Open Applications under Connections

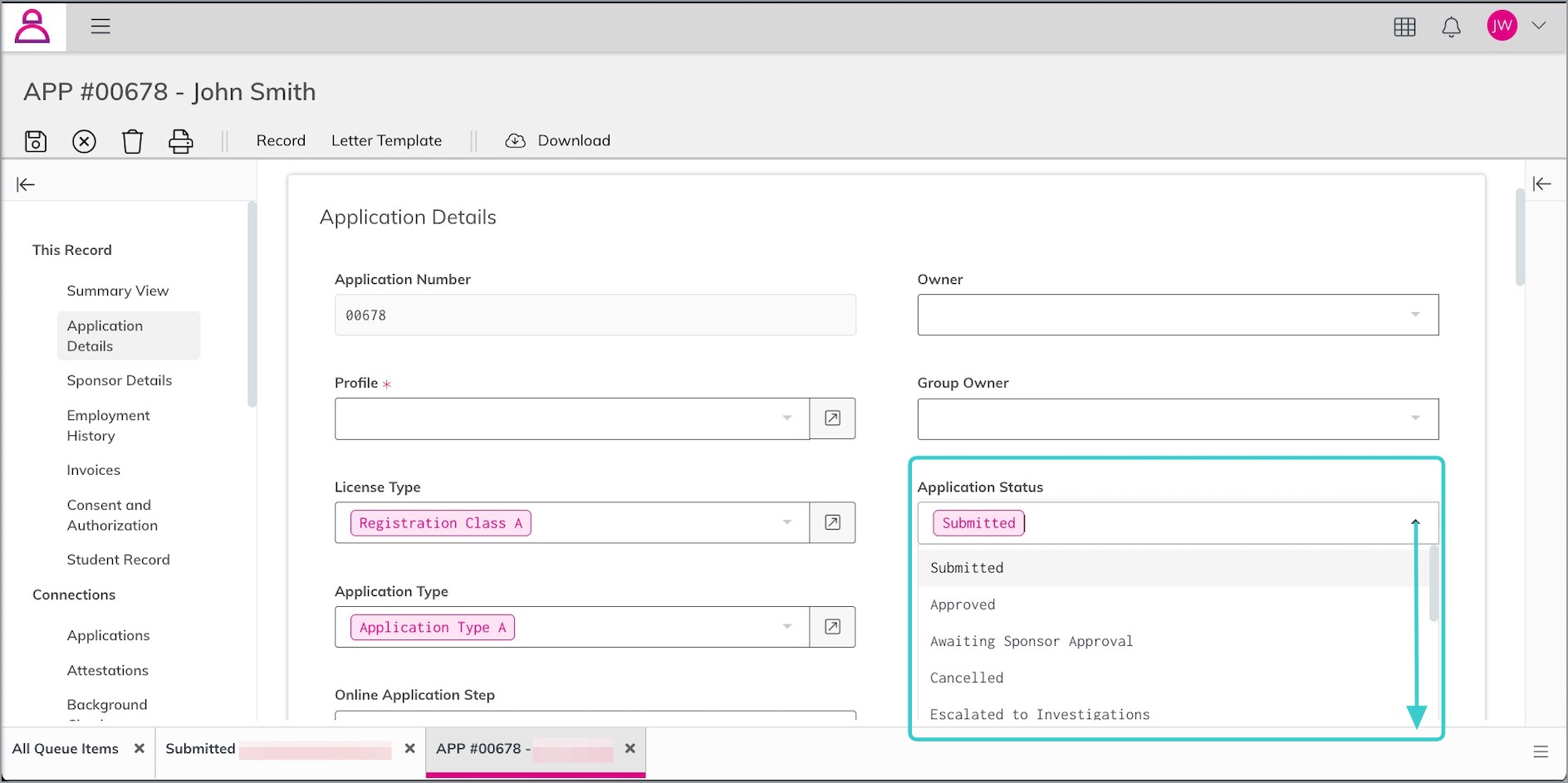point(109,635)
